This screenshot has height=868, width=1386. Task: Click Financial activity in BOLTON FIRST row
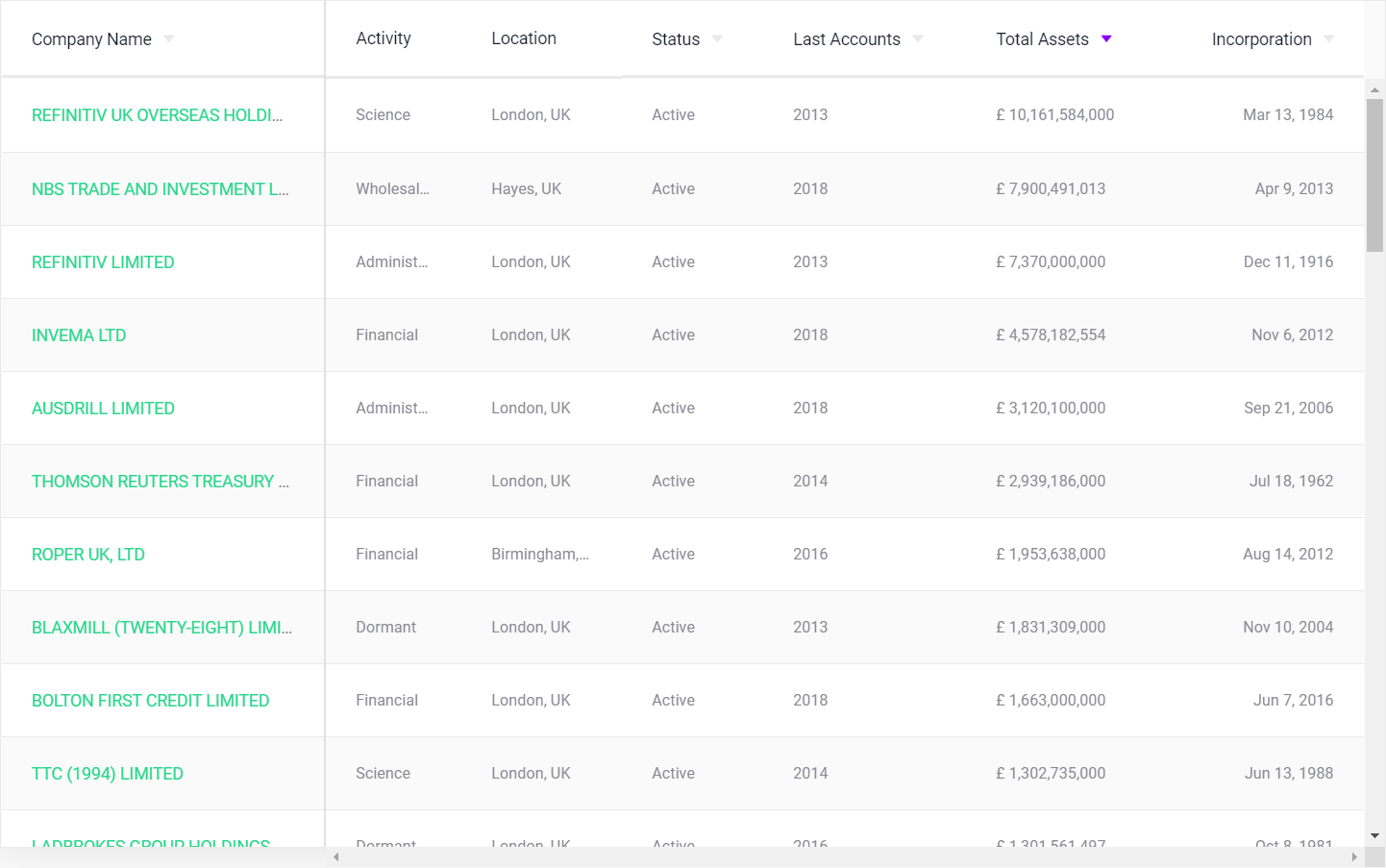click(x=386, y=700)
